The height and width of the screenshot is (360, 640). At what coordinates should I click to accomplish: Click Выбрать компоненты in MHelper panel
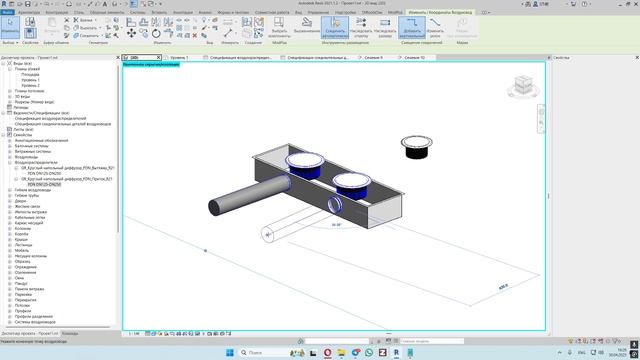(279, 27)
